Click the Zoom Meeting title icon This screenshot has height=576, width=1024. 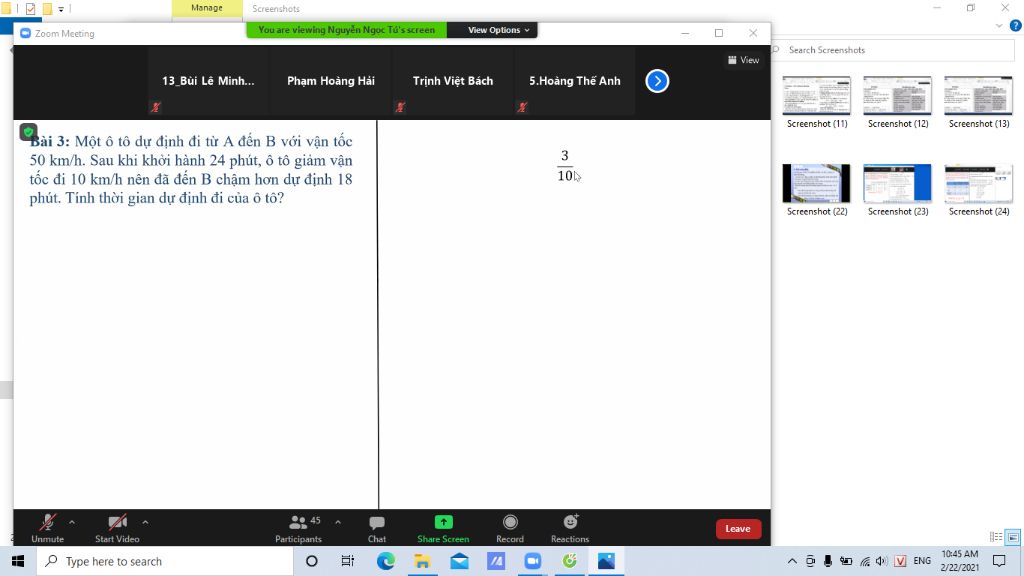click(x=25, y=33)
